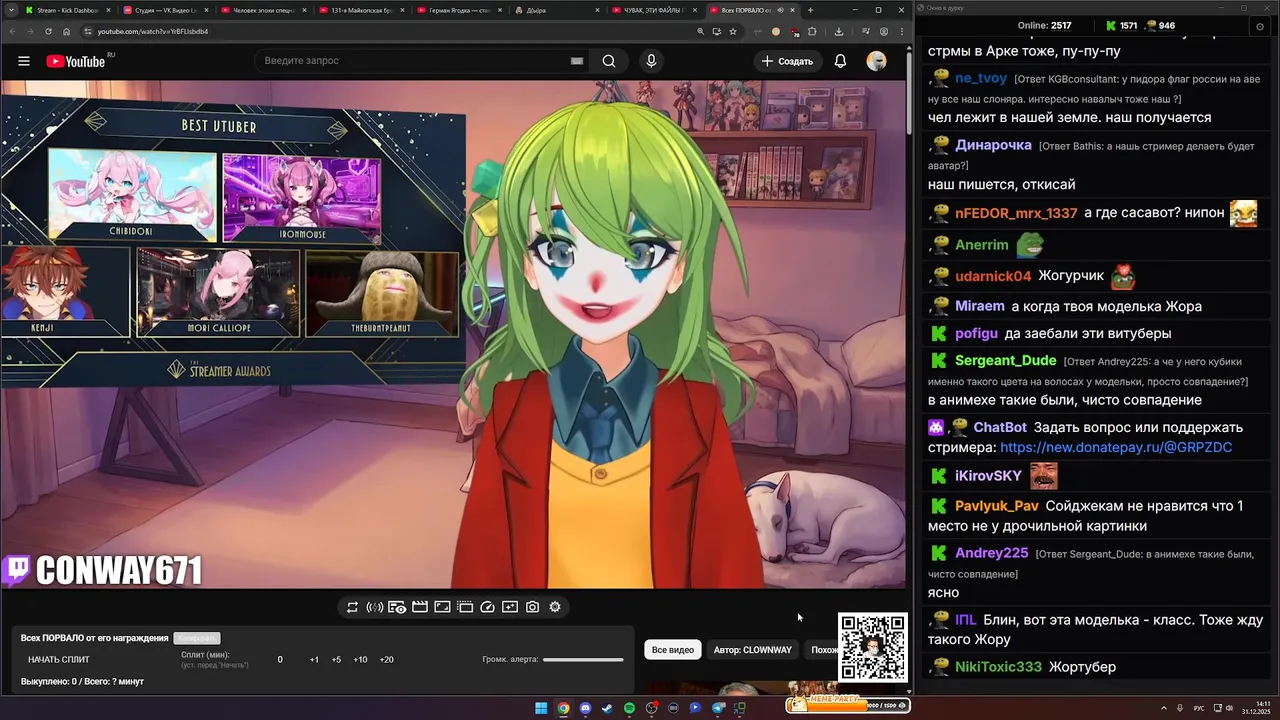This screenshot has height=720, width=1280.
Task: Add '+5' minutes to split
Action: (336, 660)
